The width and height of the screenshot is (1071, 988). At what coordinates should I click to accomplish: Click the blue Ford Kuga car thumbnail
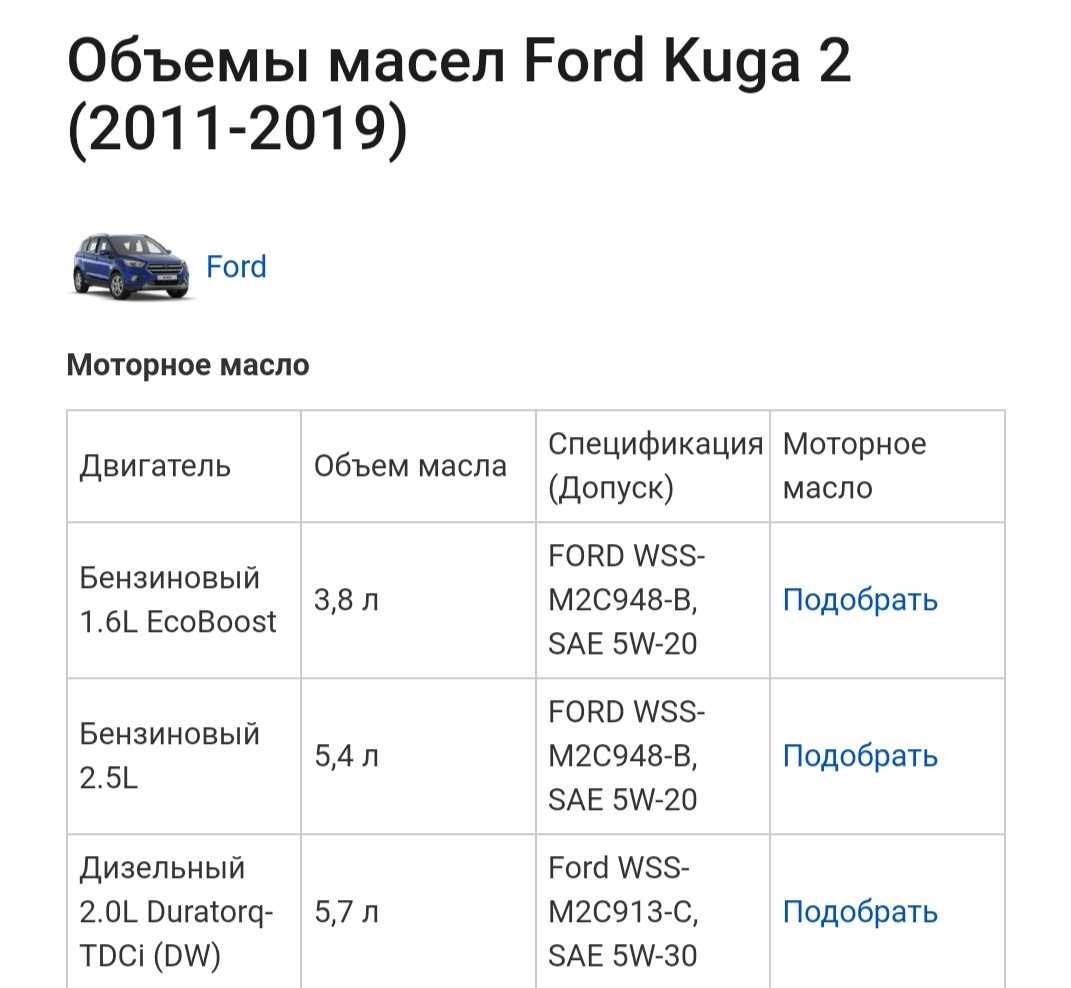coord(131,266)
